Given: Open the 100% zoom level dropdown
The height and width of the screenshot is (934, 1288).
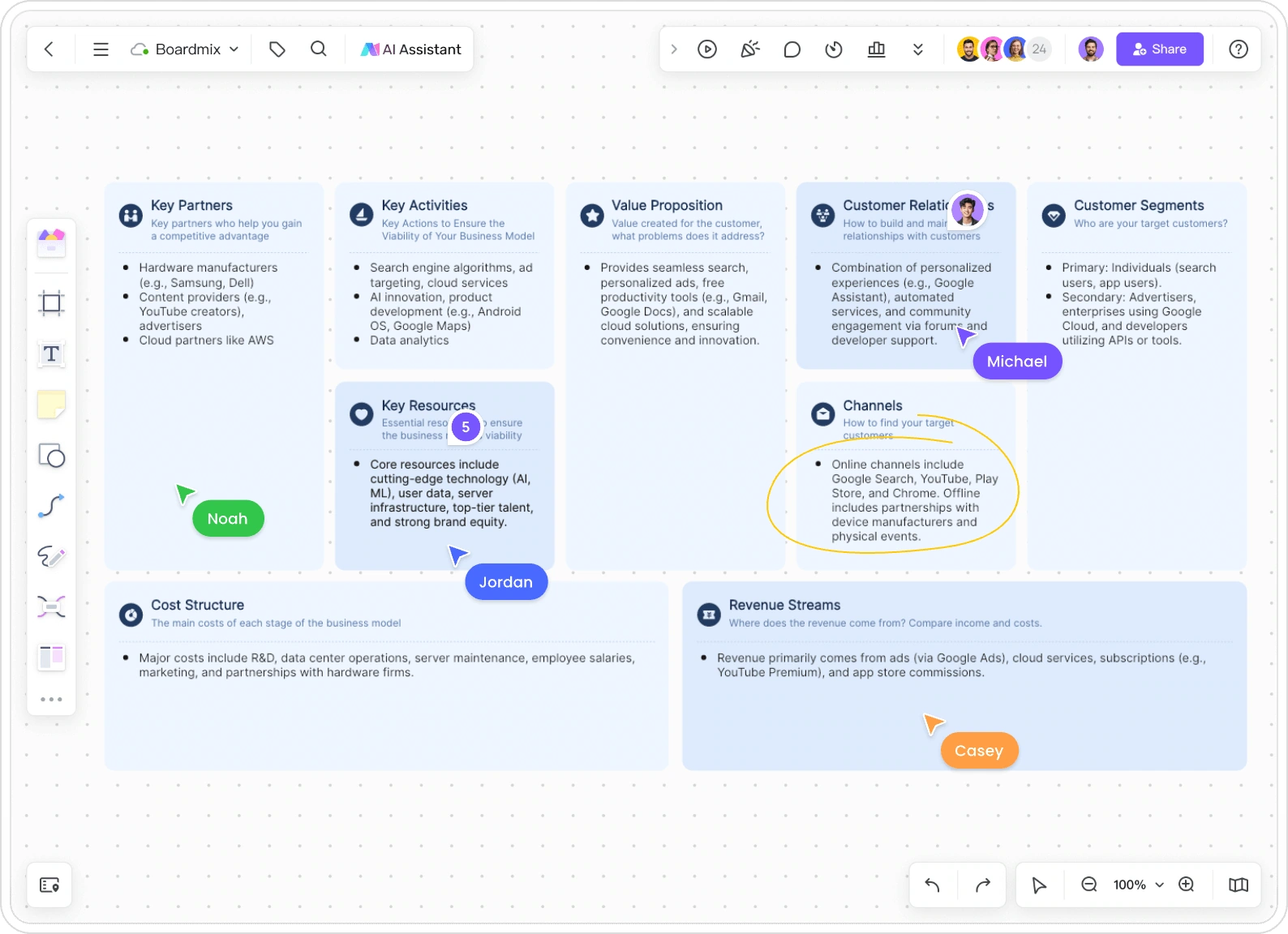Looking at the screenshot, I should (x=1138, y=885).
